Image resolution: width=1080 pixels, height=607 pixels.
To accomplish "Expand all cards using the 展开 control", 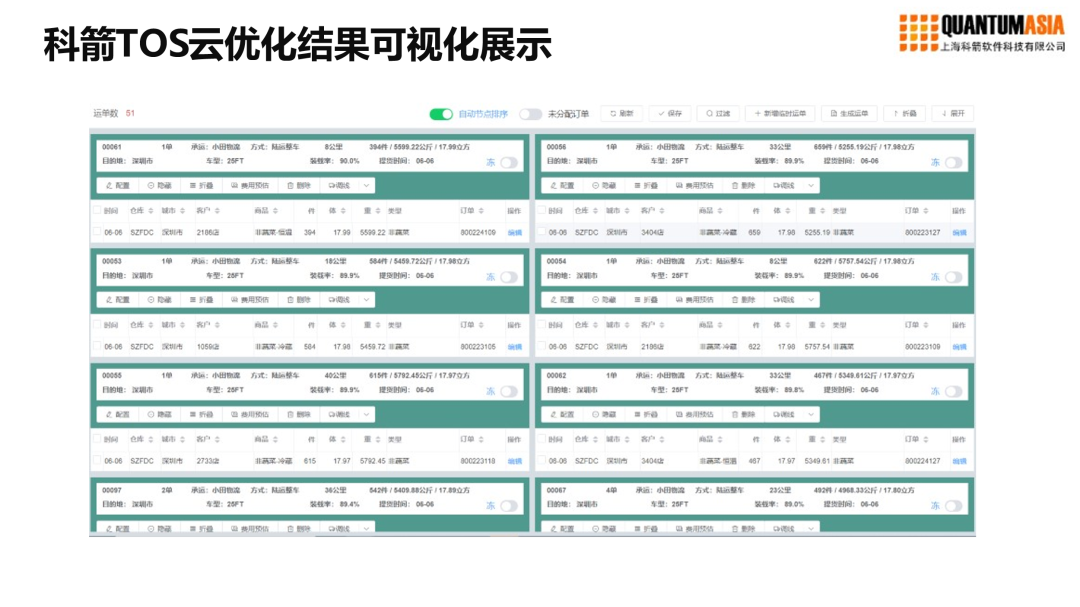I will (x=952, y=112).
